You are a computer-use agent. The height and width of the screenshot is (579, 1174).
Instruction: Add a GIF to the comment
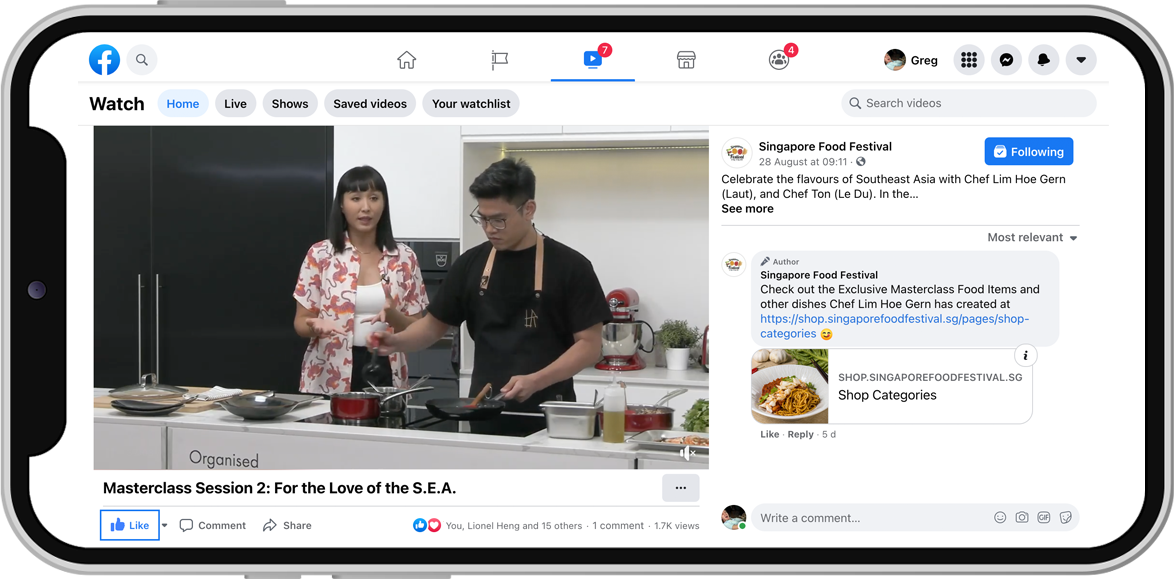pos(1043,518)
